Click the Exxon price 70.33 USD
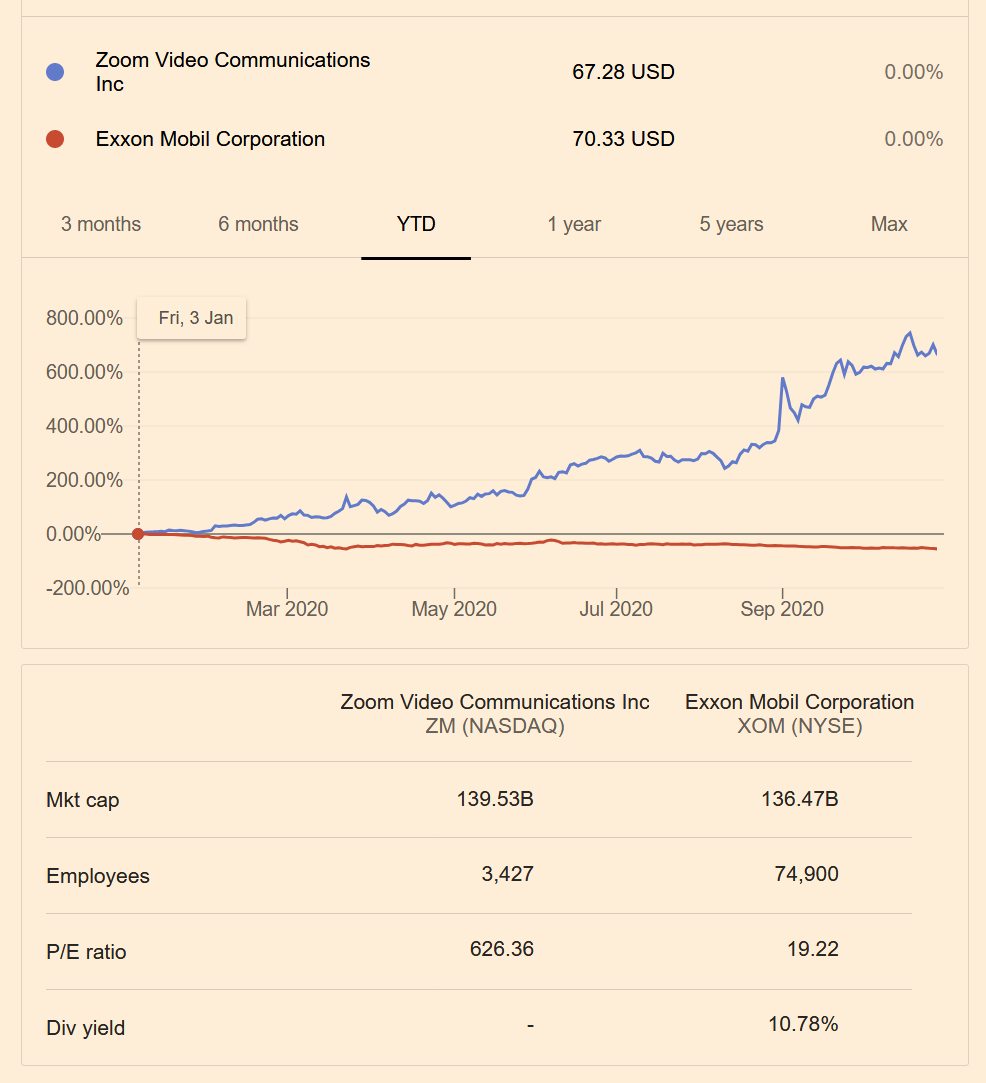 (623, 139)
